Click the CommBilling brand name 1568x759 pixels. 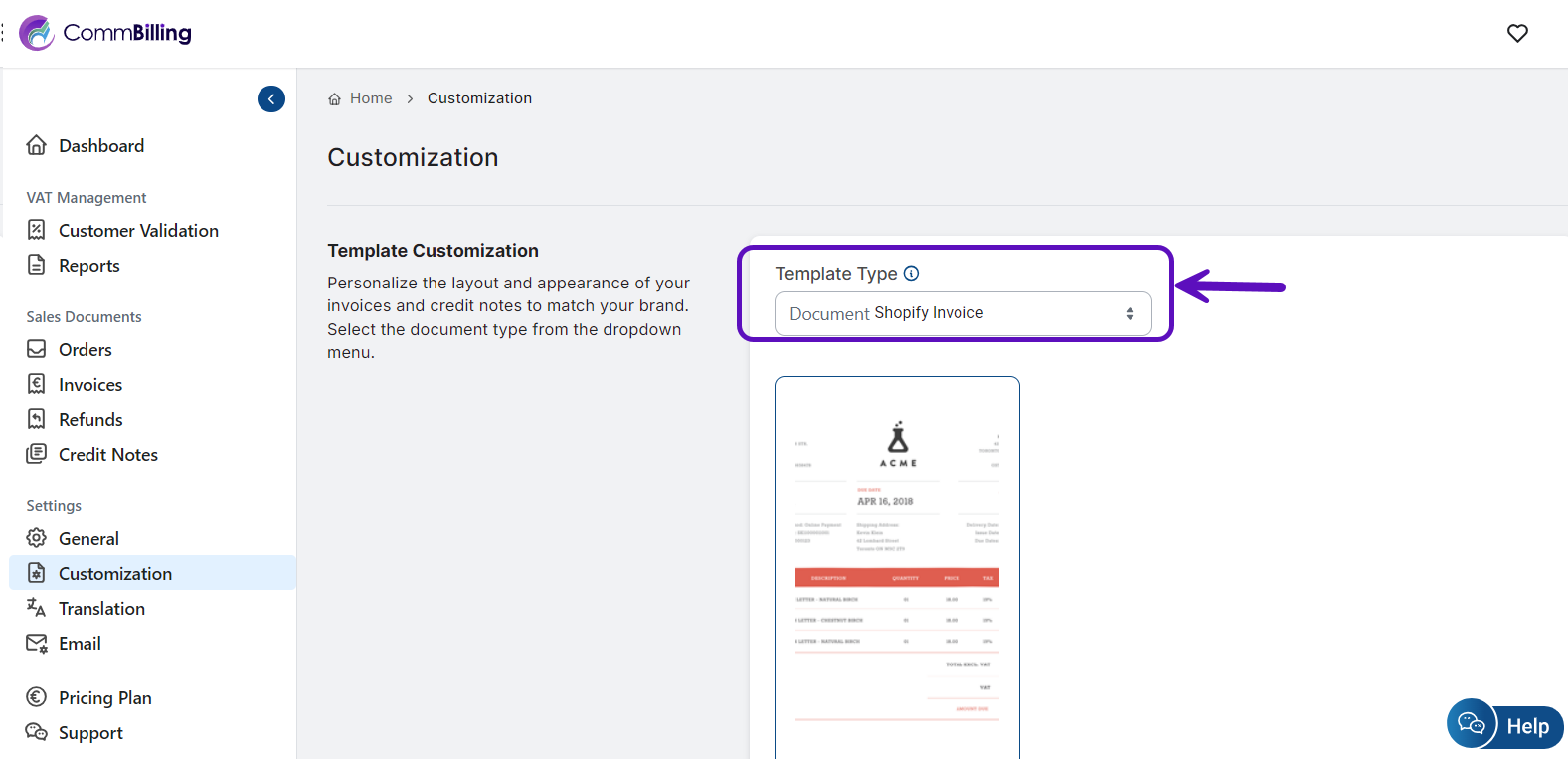coord(127,33)
